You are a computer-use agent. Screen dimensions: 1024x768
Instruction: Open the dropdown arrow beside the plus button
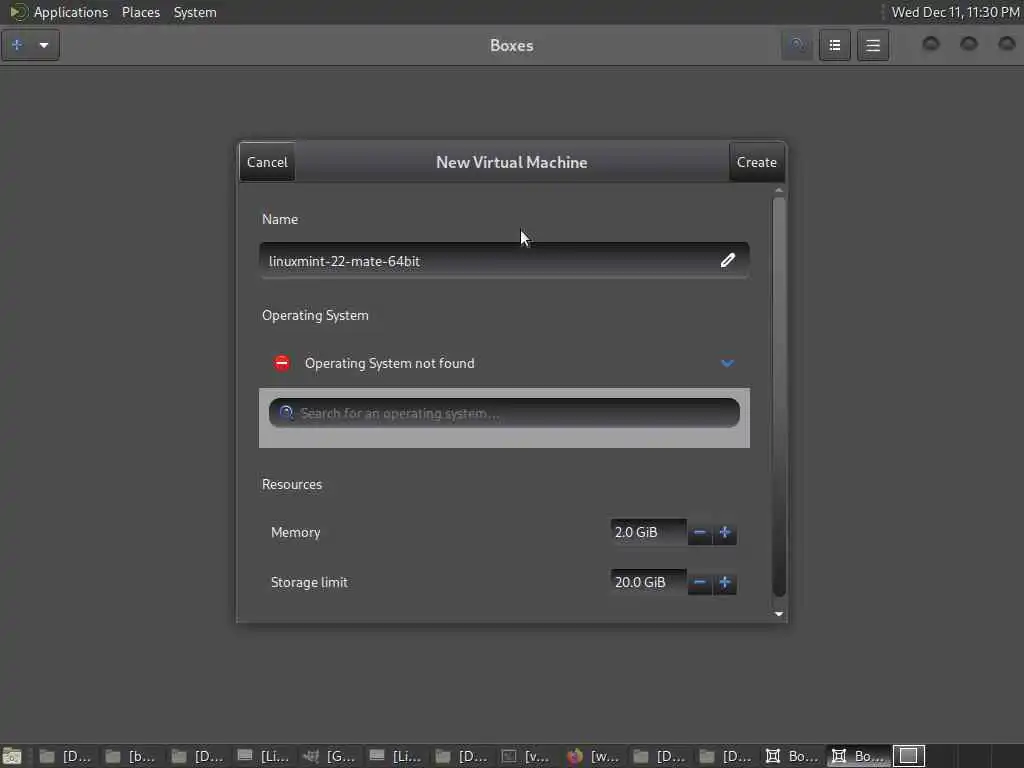coord(44,45)
